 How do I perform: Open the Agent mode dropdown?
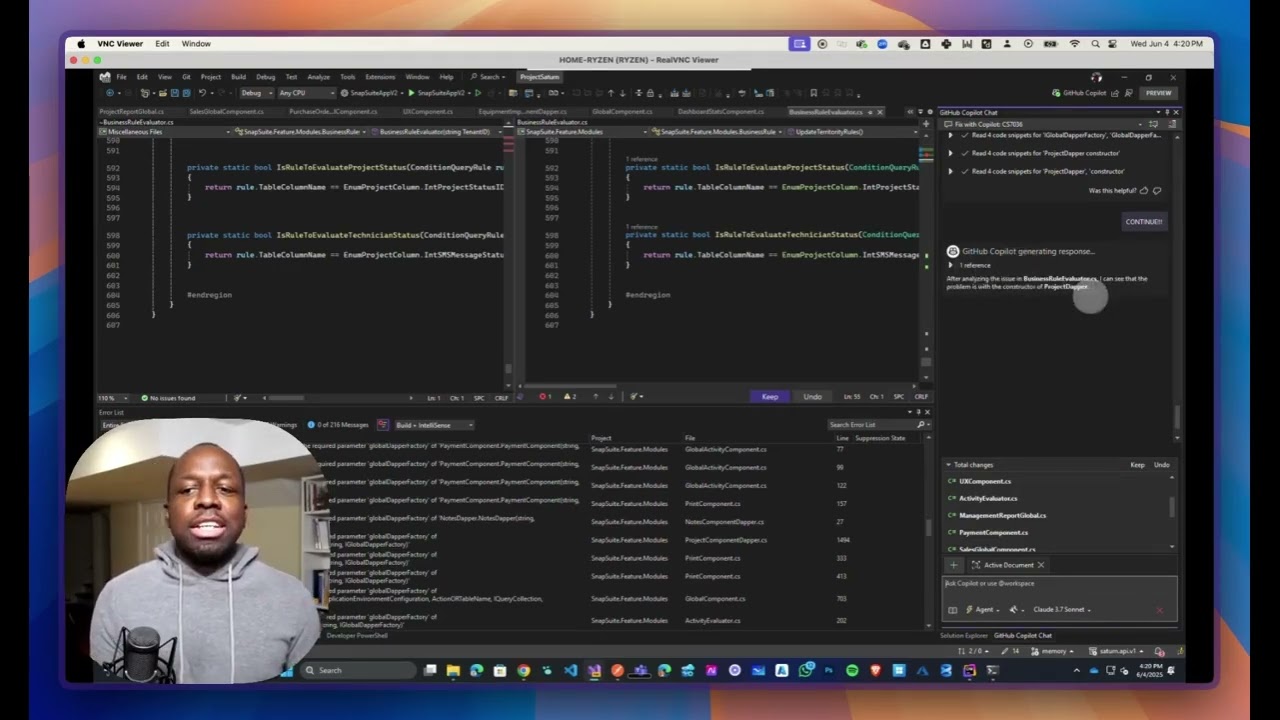pyautogui.click(x=982, y=609)
